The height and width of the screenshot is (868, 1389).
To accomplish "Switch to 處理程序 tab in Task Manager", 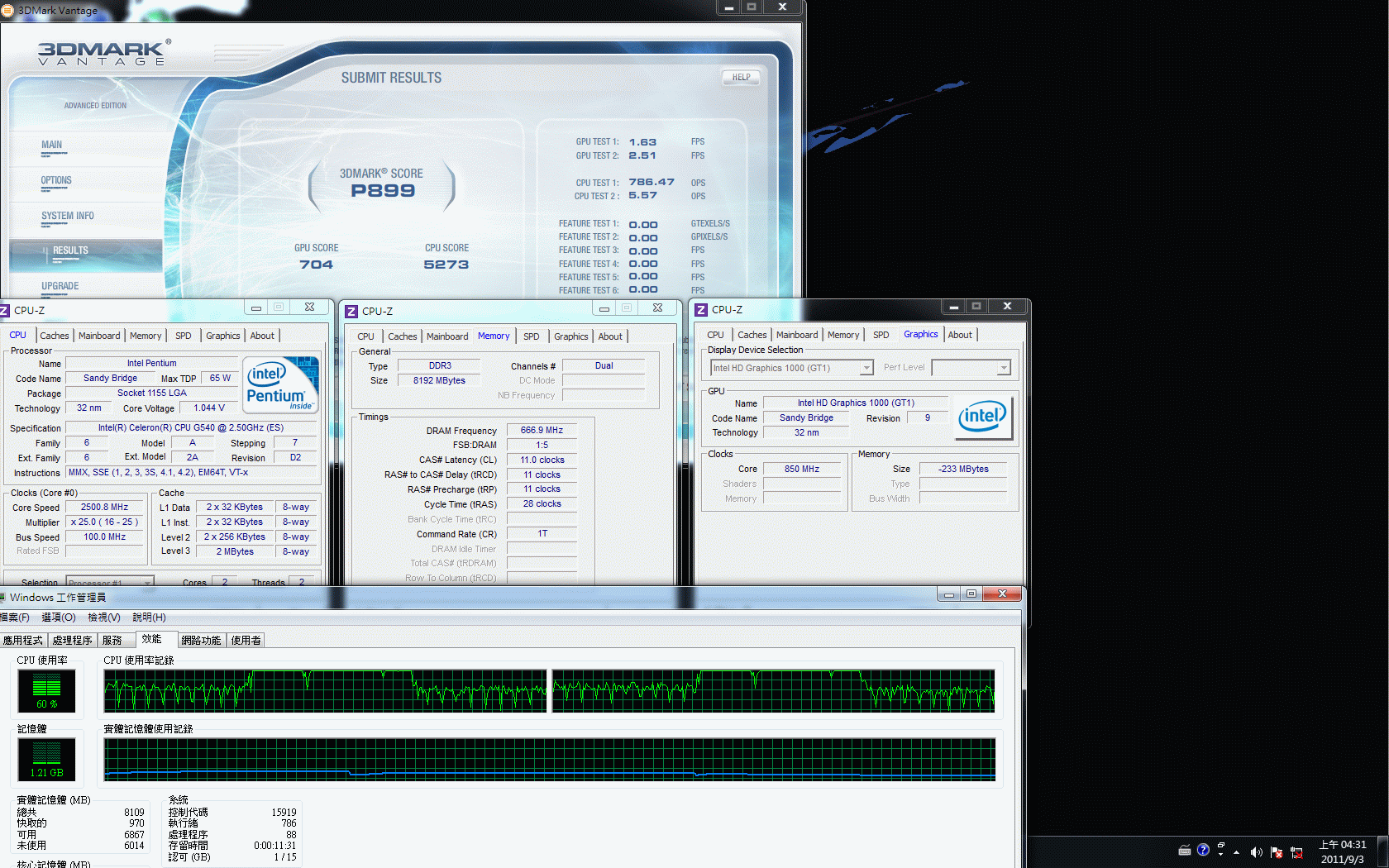I will [73, 641].
